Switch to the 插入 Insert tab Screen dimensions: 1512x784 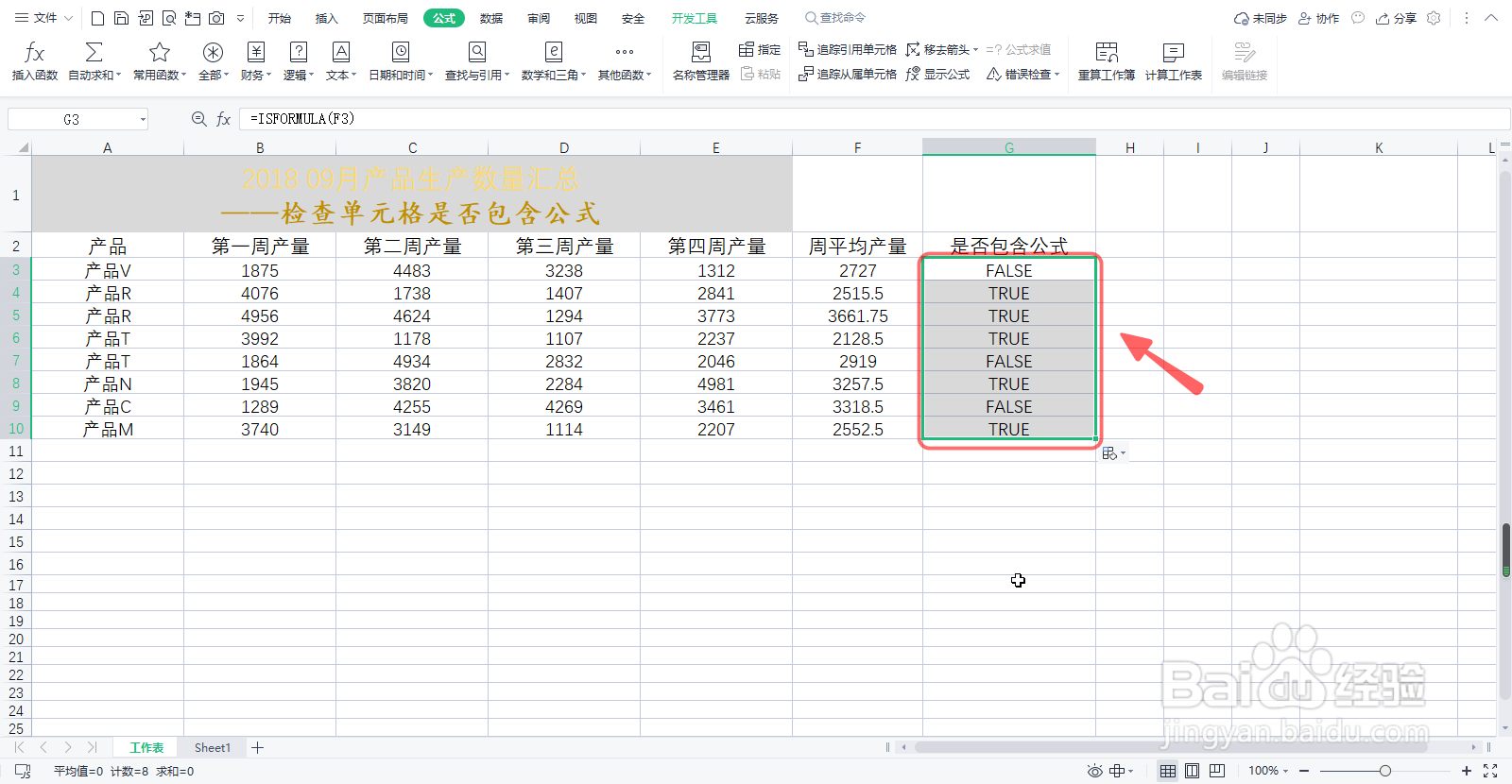pos(326,18)
